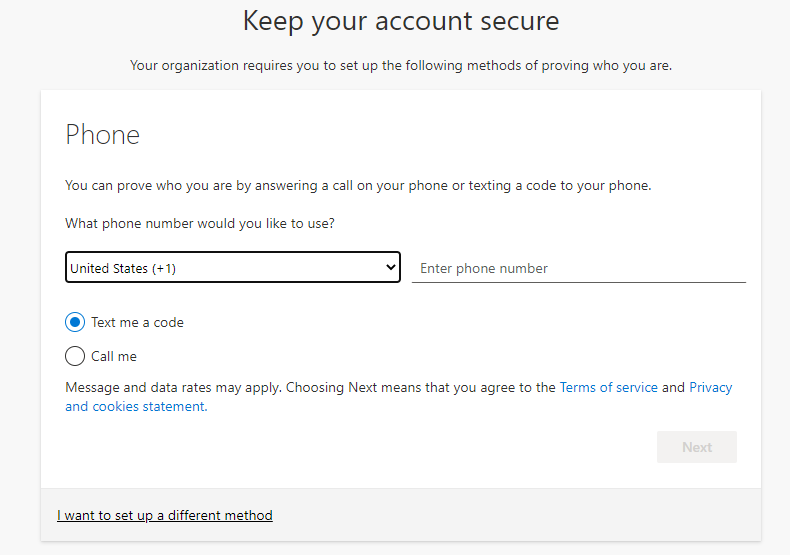Click the "Text me a code" label text
Screen dimensions: 790x555
[137, 322]
